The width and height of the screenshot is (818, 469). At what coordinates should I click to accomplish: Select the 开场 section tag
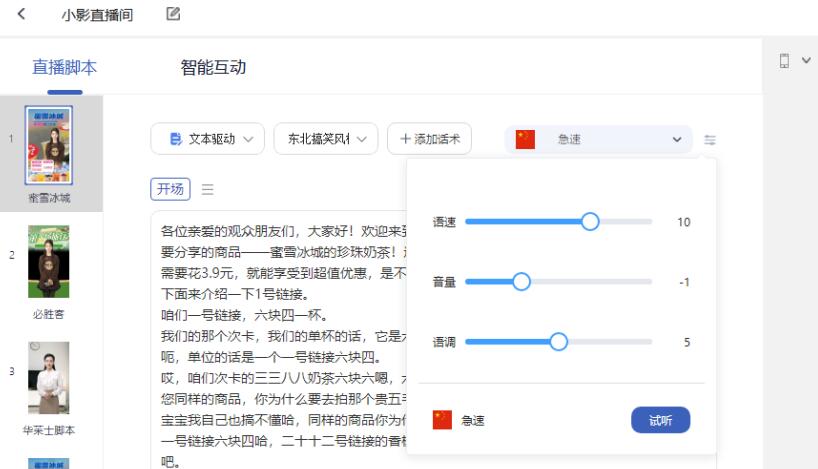[x=170, y=189]
